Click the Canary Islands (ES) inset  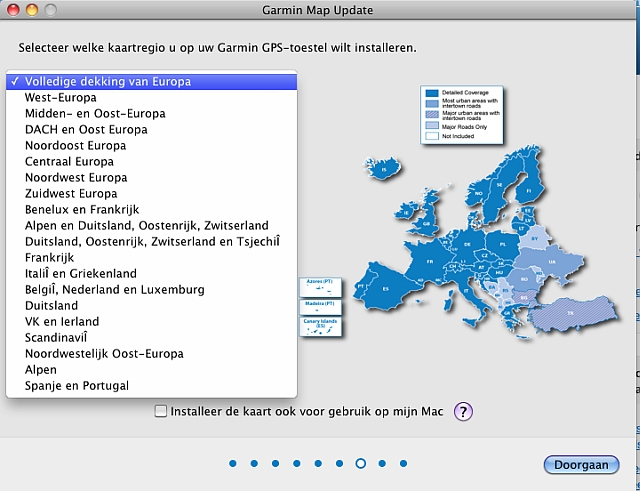pos(320,327)
